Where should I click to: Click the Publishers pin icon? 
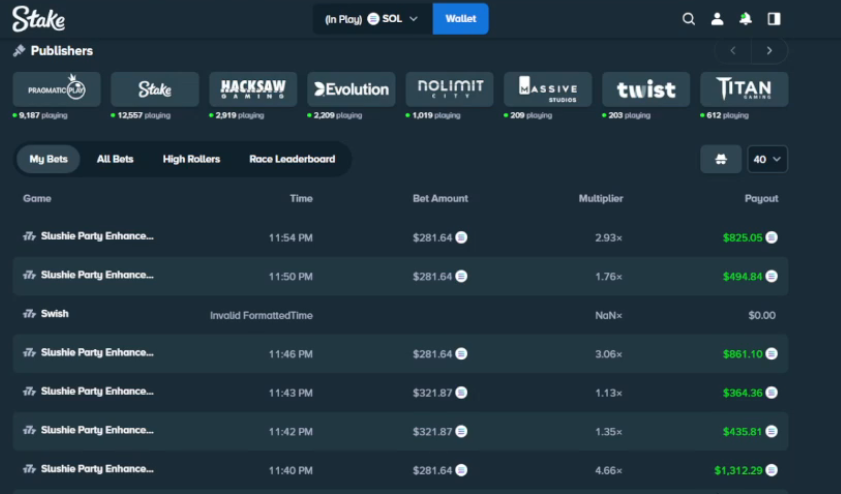(19, 51)
